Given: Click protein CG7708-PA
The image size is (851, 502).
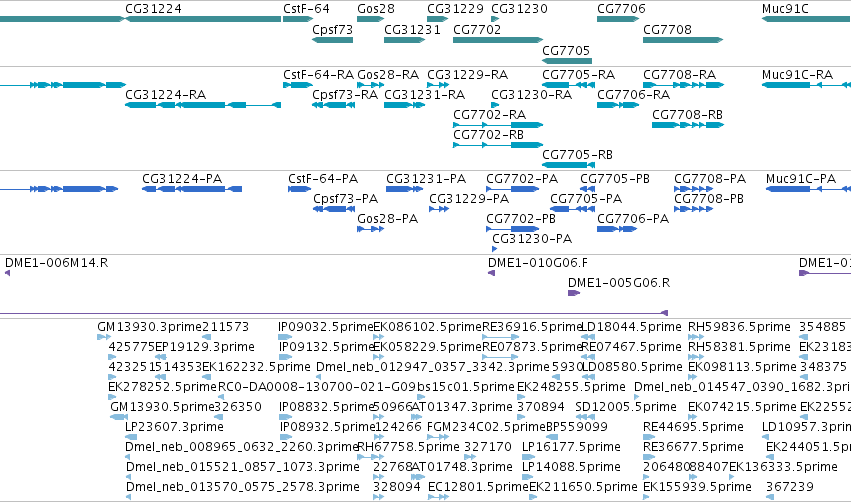Looking at the screenshot, I should click(709, 179).
